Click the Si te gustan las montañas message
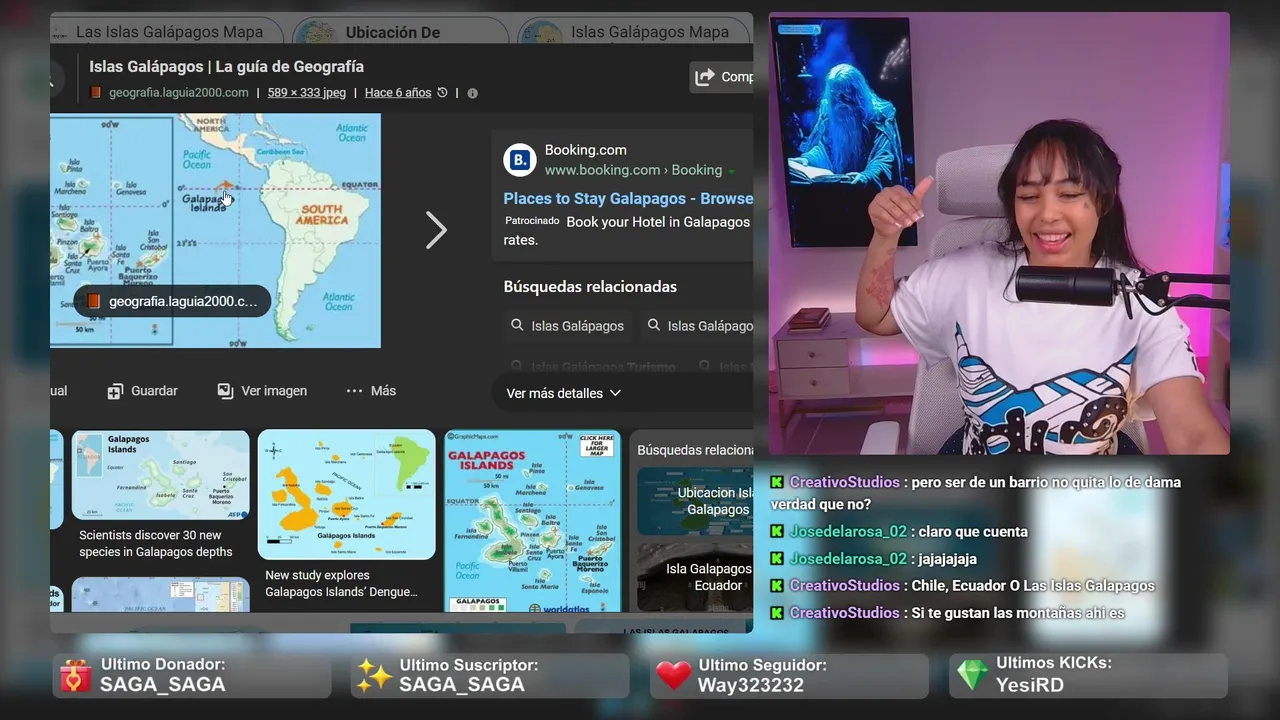This screenshot has width=1280, height=720. pos(1018,613)
